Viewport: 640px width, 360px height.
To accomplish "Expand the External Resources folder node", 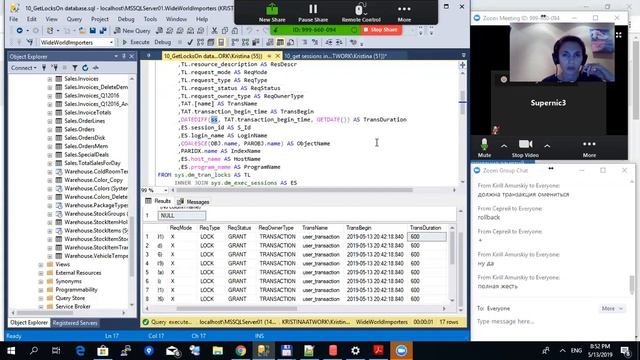I will click(x=41, y=273).
